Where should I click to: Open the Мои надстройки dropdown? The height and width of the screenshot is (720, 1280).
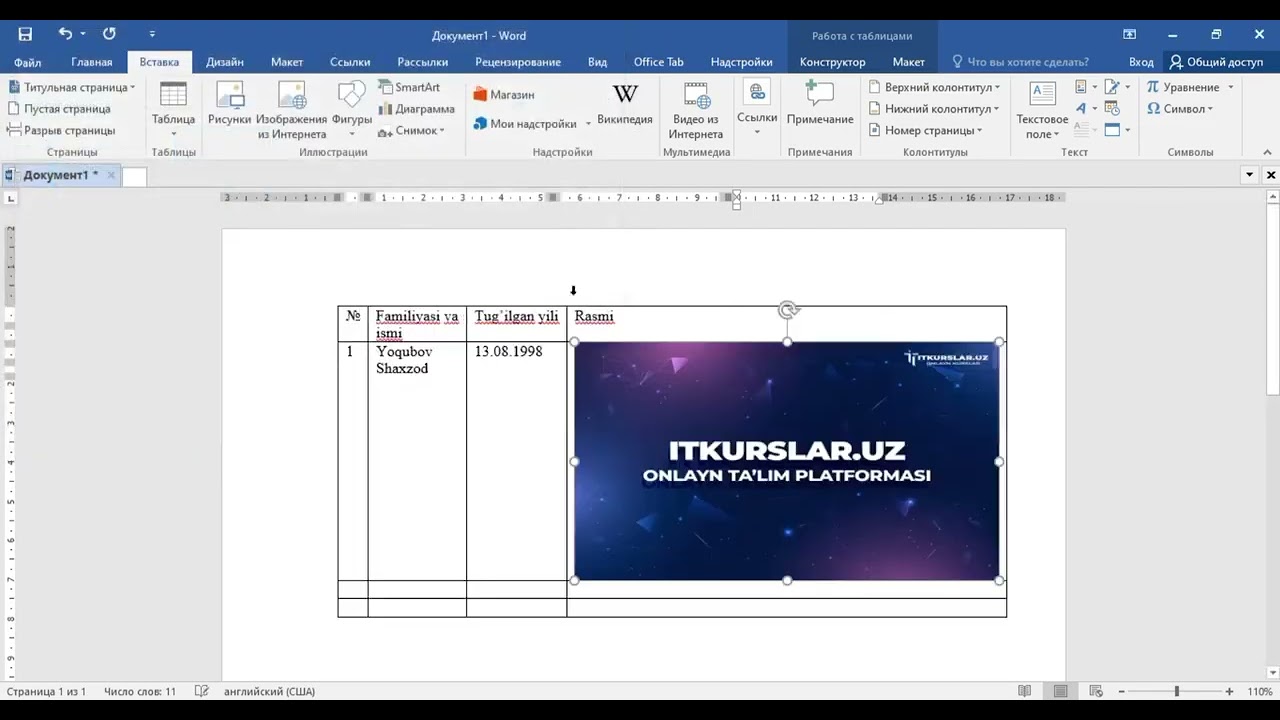588,124
